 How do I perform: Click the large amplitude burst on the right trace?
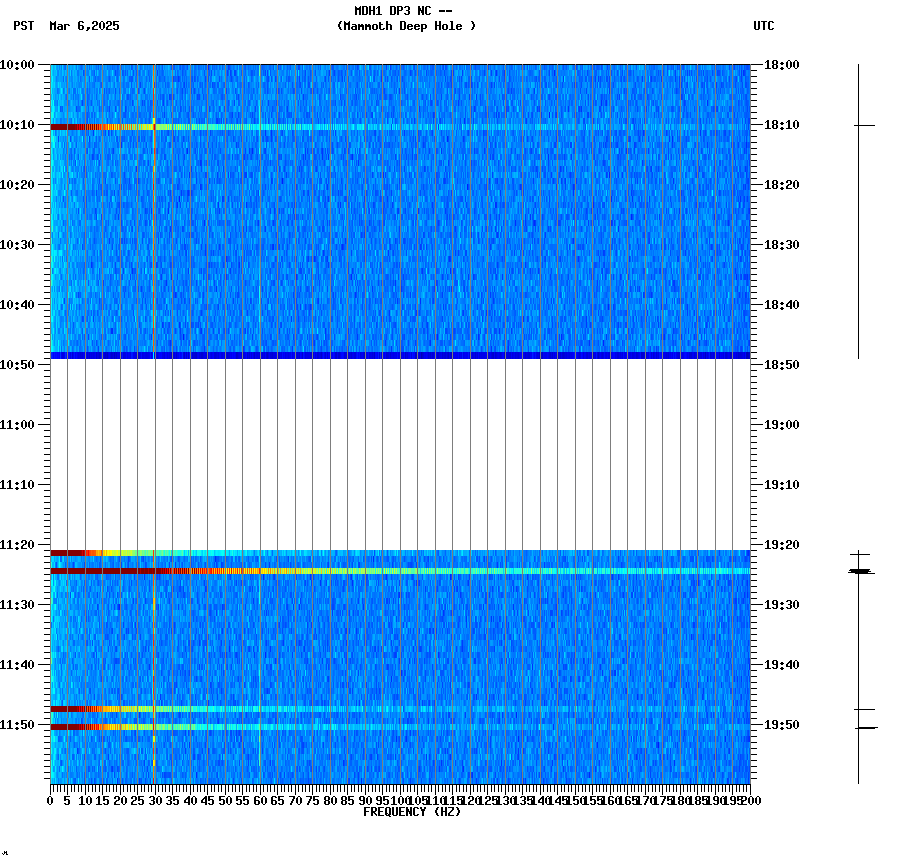tap(858, 570)
